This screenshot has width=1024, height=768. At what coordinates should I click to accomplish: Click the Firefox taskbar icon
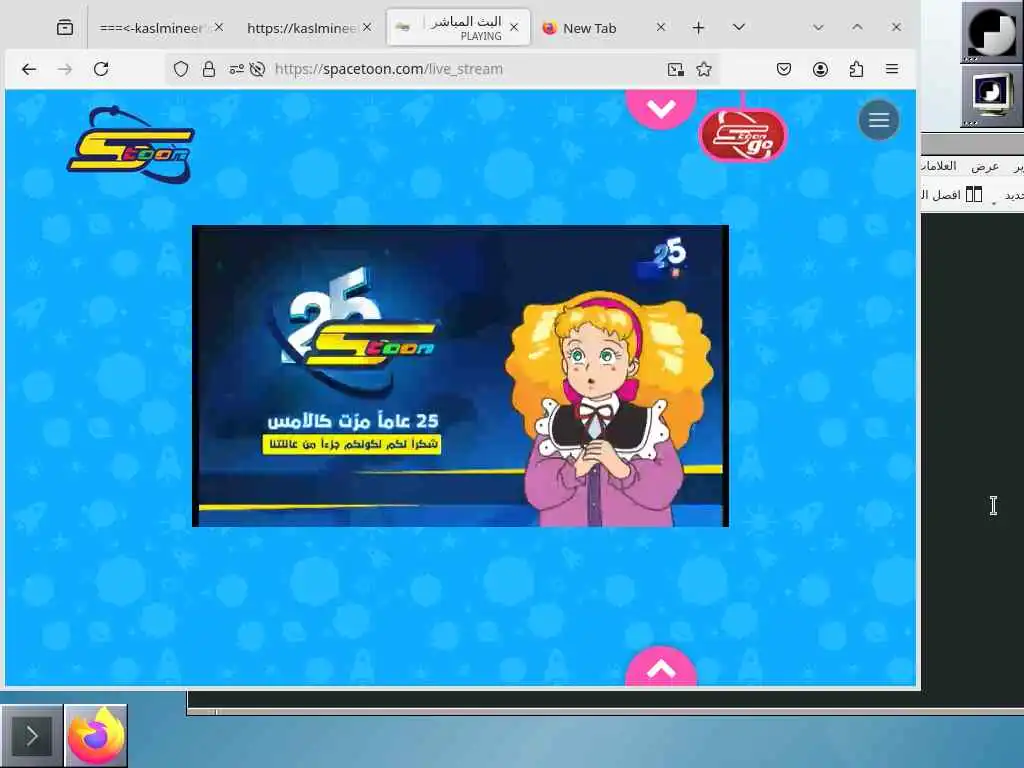tap(96, 736)
